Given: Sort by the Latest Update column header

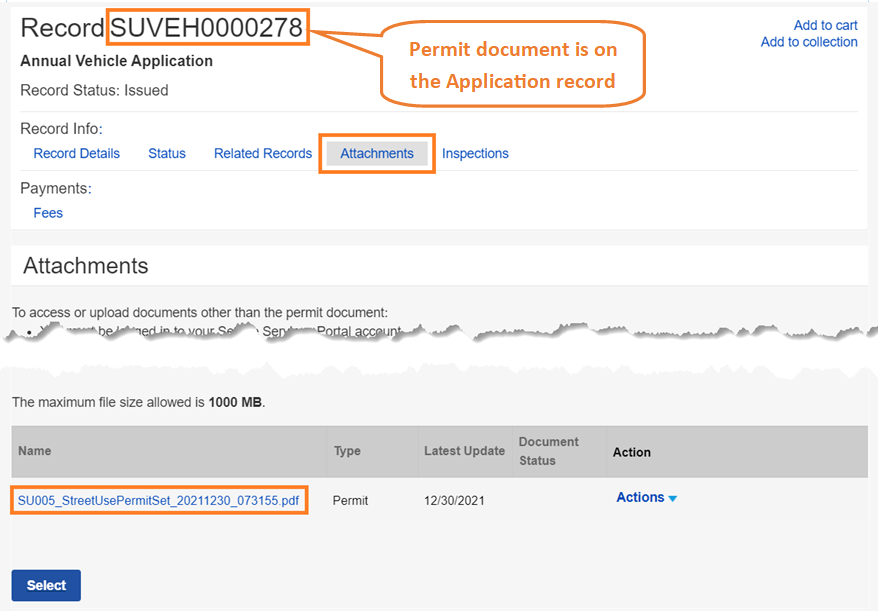Looking at the screenshot, I should 464,451.
